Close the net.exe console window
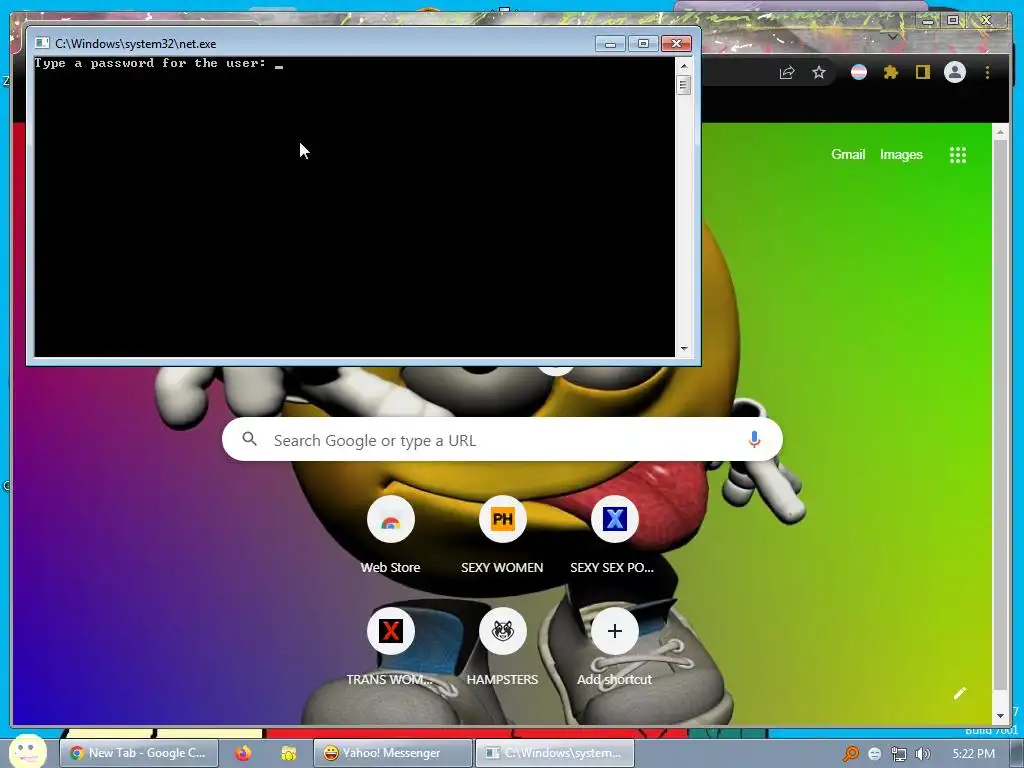Viewport: 1024px width, 768px height. click(x=676, y=44)
